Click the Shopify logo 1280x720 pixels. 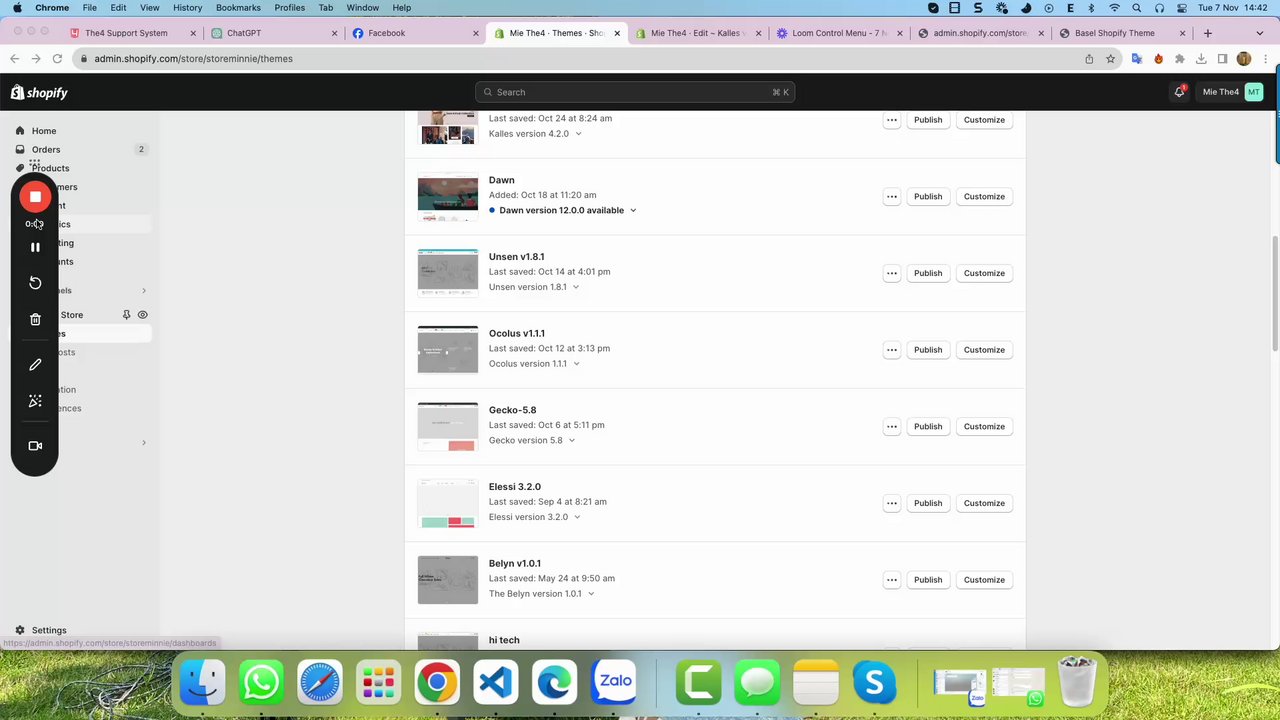[x=40, y=92]
